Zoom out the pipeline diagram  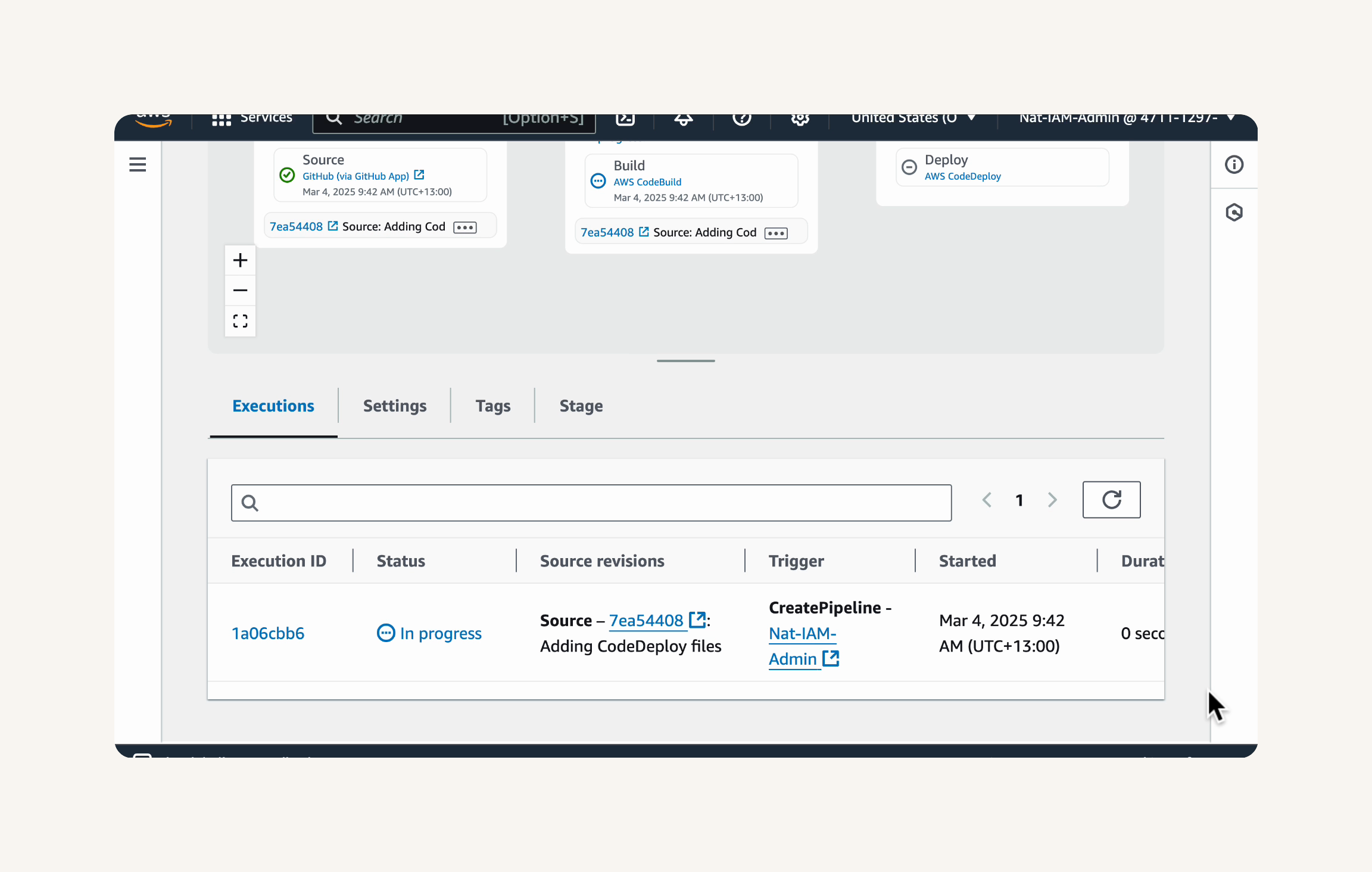(240, 291)
